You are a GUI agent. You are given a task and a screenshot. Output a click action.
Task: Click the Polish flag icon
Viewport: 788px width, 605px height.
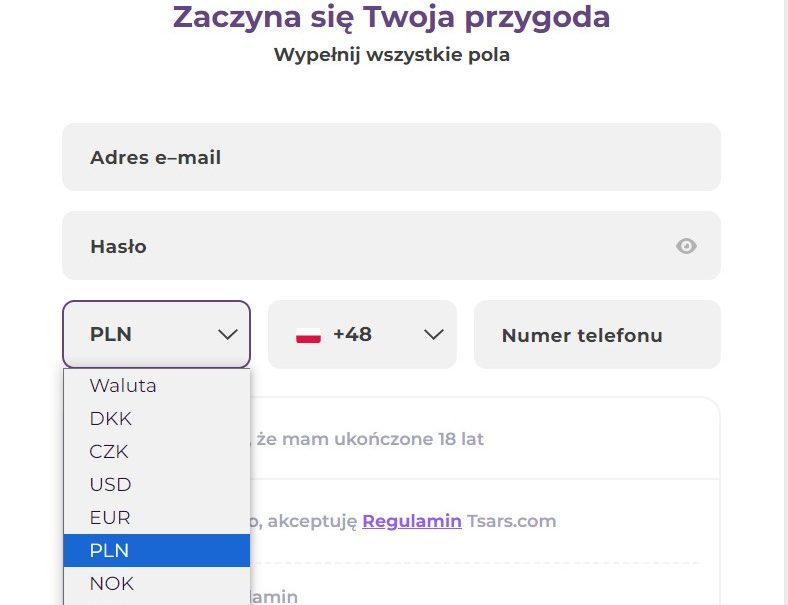(x=309, y=335)
